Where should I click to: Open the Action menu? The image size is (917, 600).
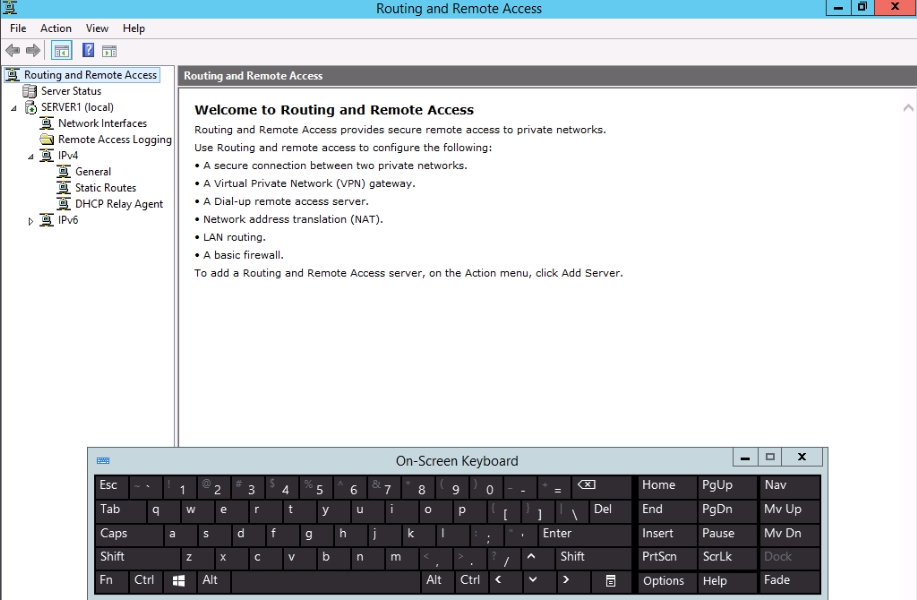pos(55,28)
